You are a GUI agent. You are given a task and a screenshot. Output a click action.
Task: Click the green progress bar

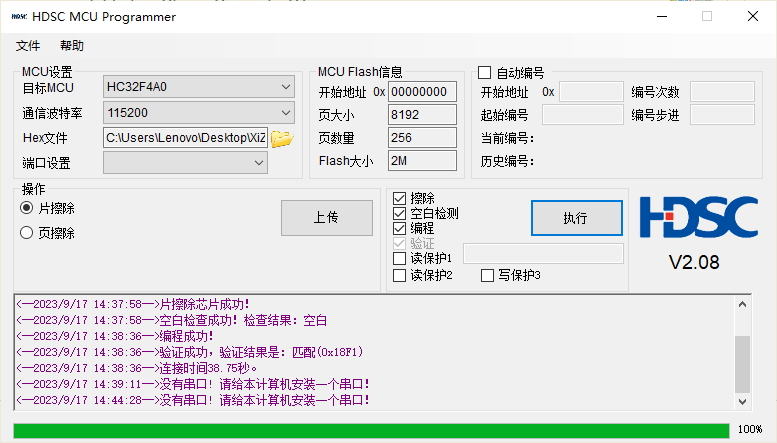(371, 430)
